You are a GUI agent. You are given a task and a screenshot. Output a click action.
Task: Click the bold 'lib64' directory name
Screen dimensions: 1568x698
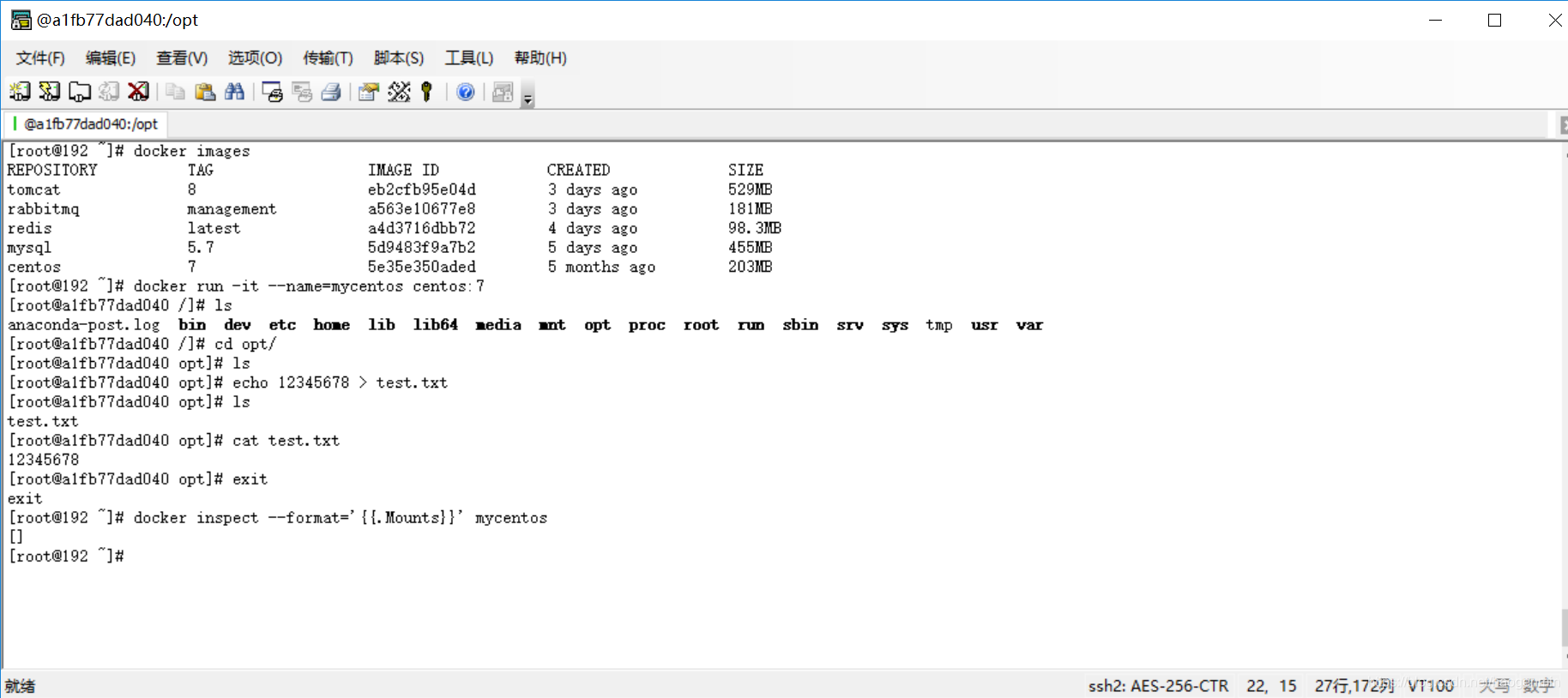click(x=435, y=325)
